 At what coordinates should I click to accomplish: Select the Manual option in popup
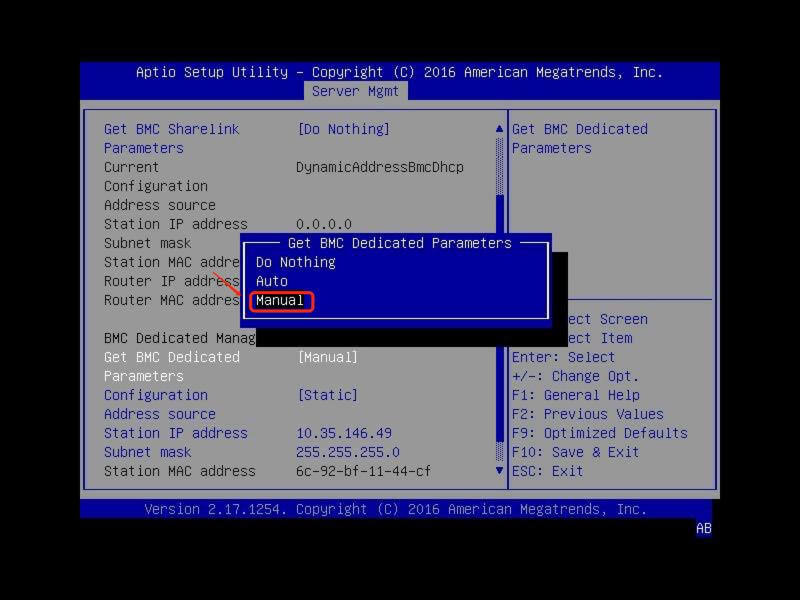(x=280, y=301)
